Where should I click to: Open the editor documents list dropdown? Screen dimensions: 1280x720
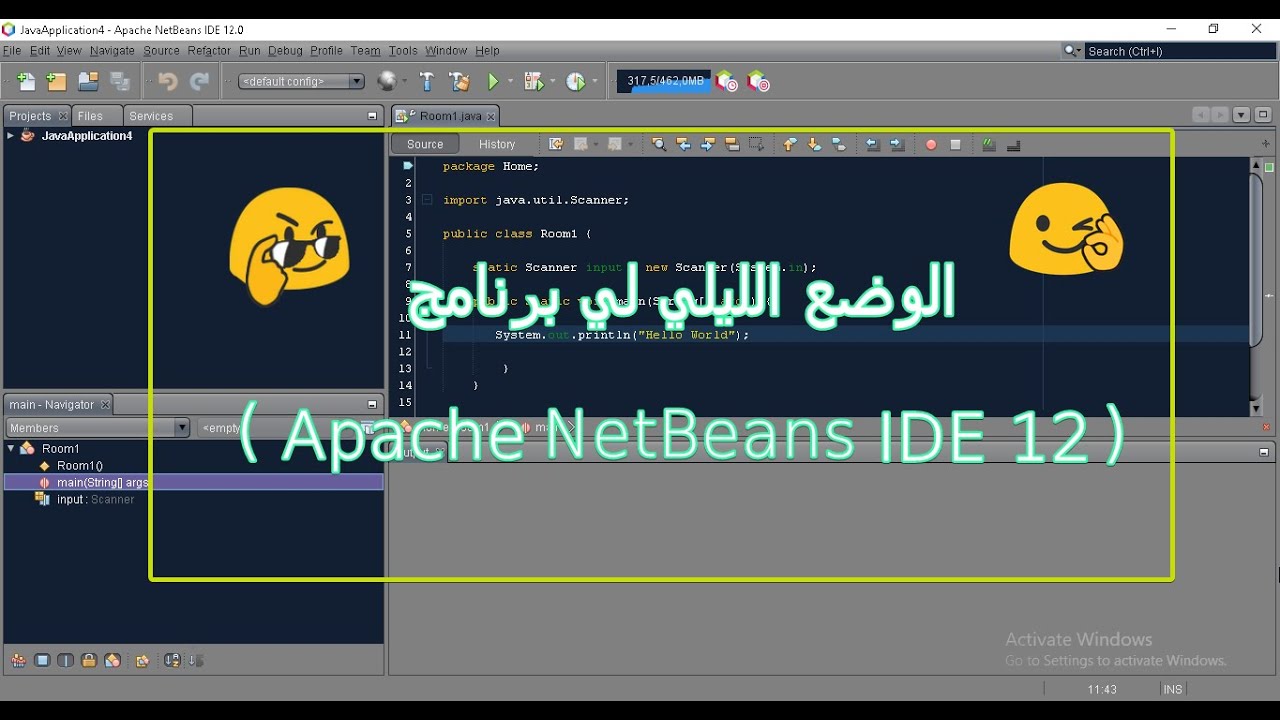point(1241,115)
